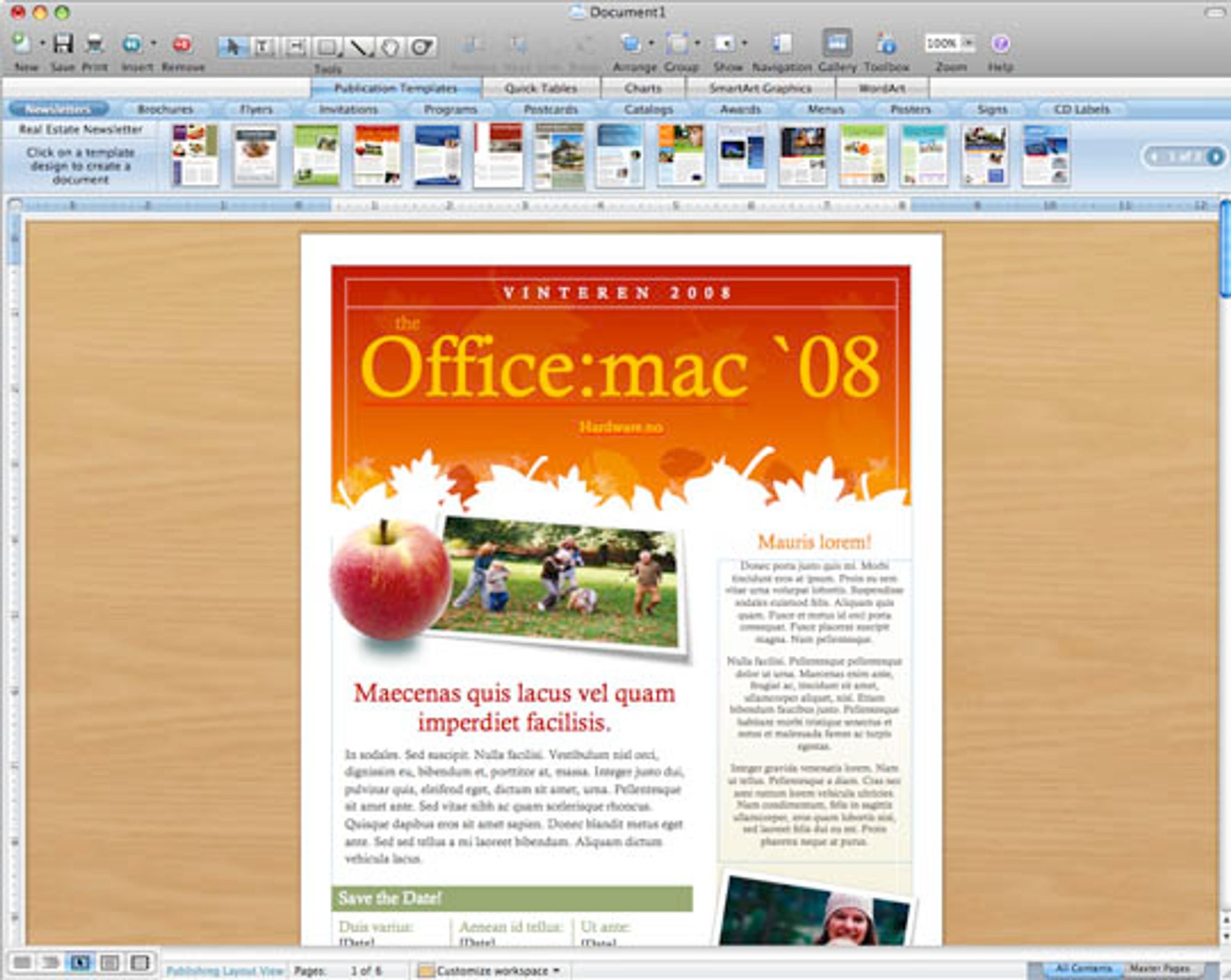Click the Print toolbar icon
This screenshot has height=980, width=1231.
(94, 44)
